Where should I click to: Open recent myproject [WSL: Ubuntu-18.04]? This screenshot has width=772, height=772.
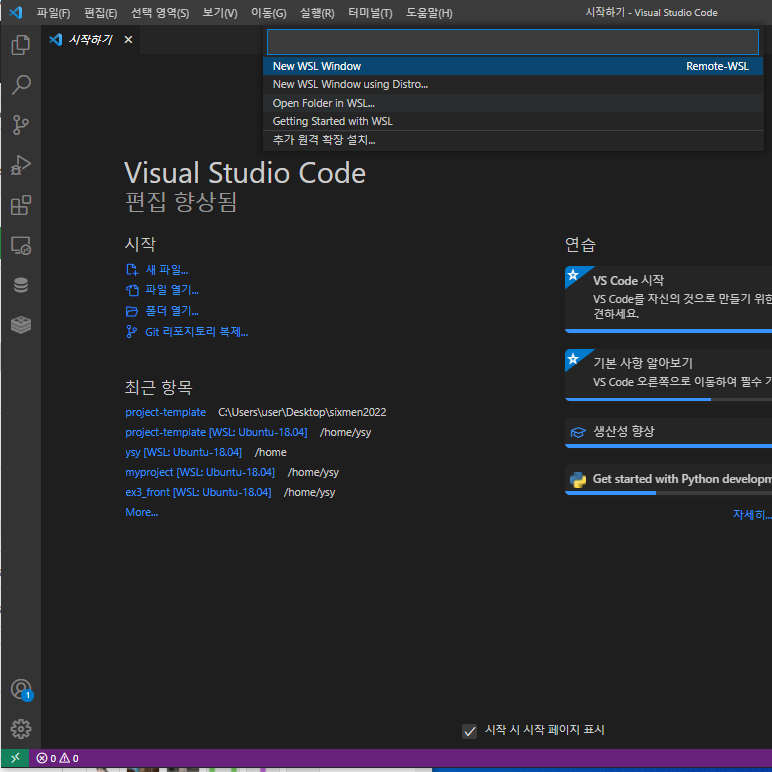tap(200, 472)
